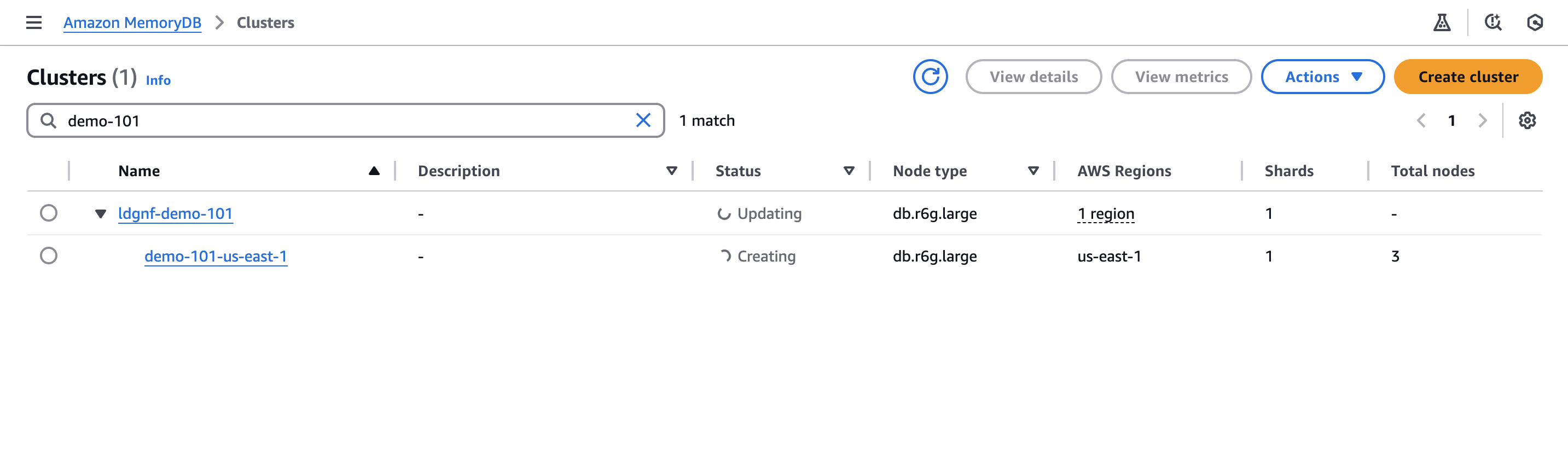Open the Amazon MemoryDB breadcrumb link

coord(132,22)
